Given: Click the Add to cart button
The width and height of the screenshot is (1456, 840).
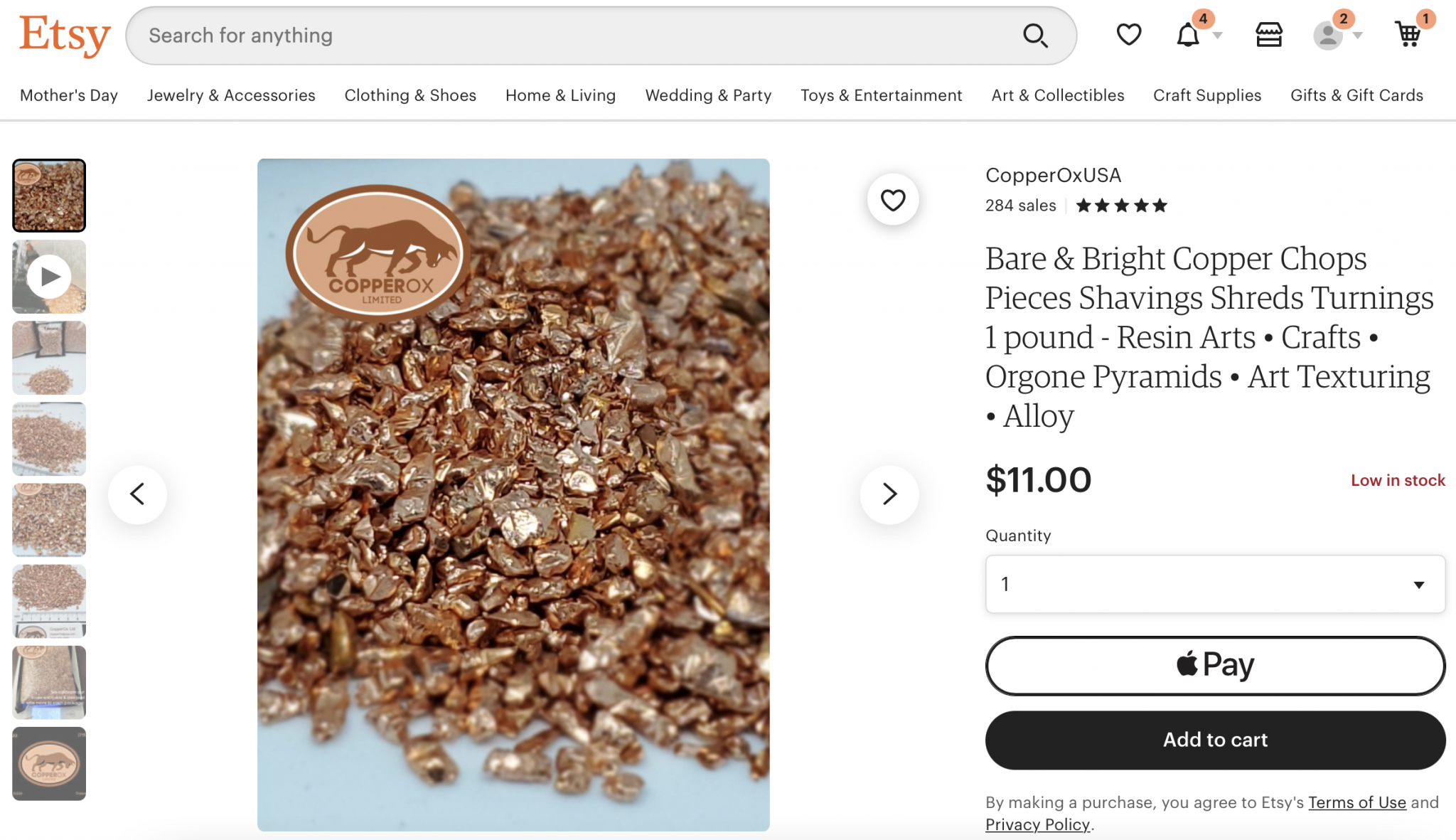Looking at the screenshot, I should pyautogui.click(x=1215, y=740).
